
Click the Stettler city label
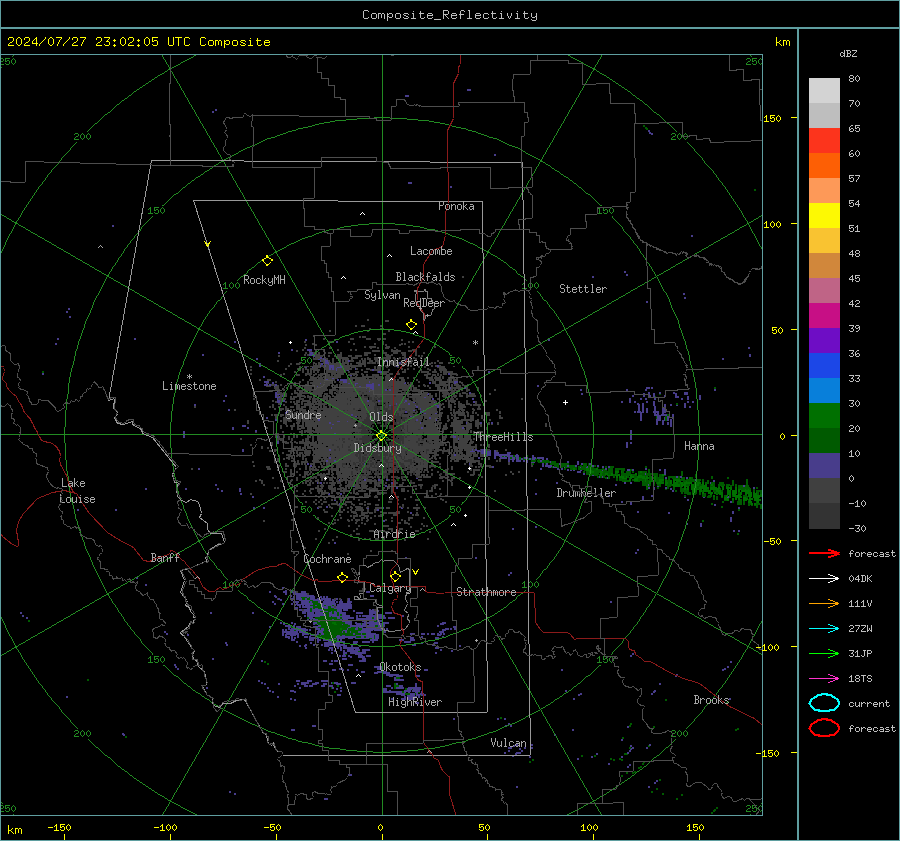pyautogui.click(x=583, y=289)
